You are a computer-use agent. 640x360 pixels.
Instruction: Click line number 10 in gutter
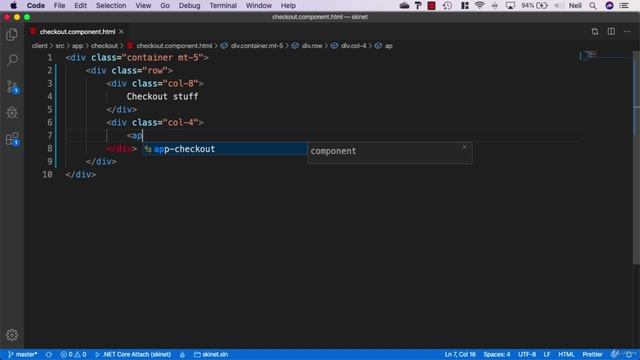click(47, 174)
